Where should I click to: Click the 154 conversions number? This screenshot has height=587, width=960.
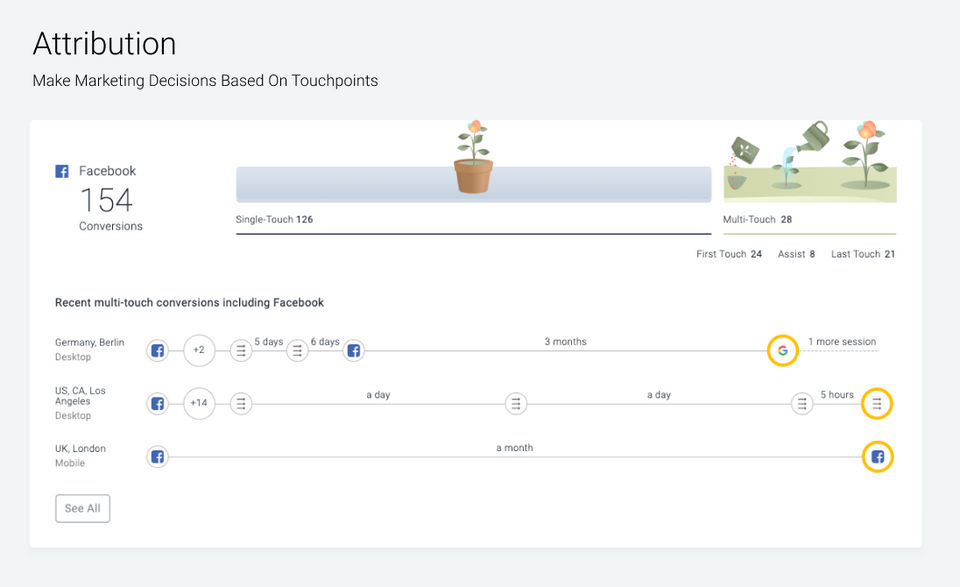click(x=107, y=200)
